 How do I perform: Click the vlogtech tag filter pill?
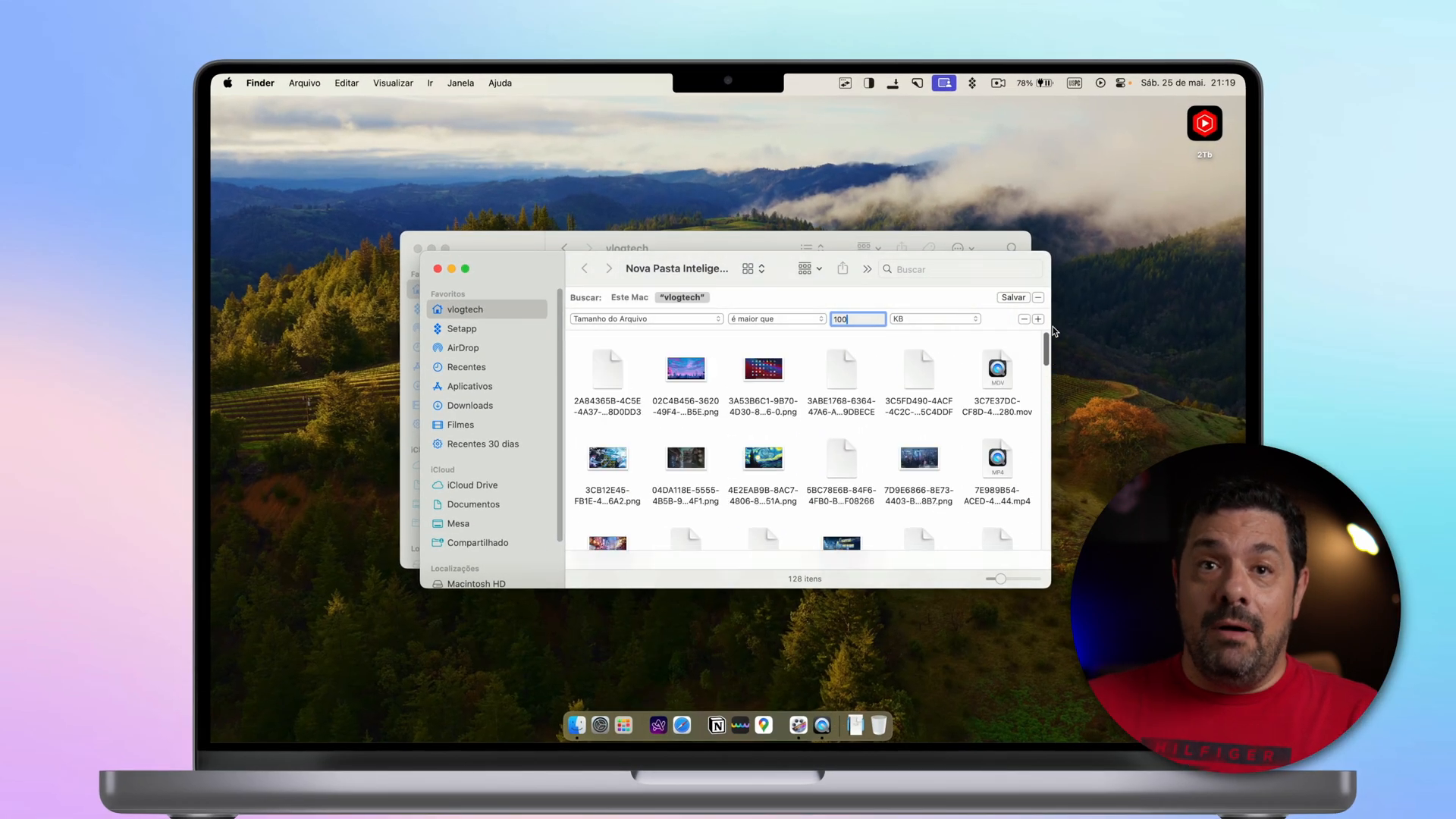click(682, 296)
